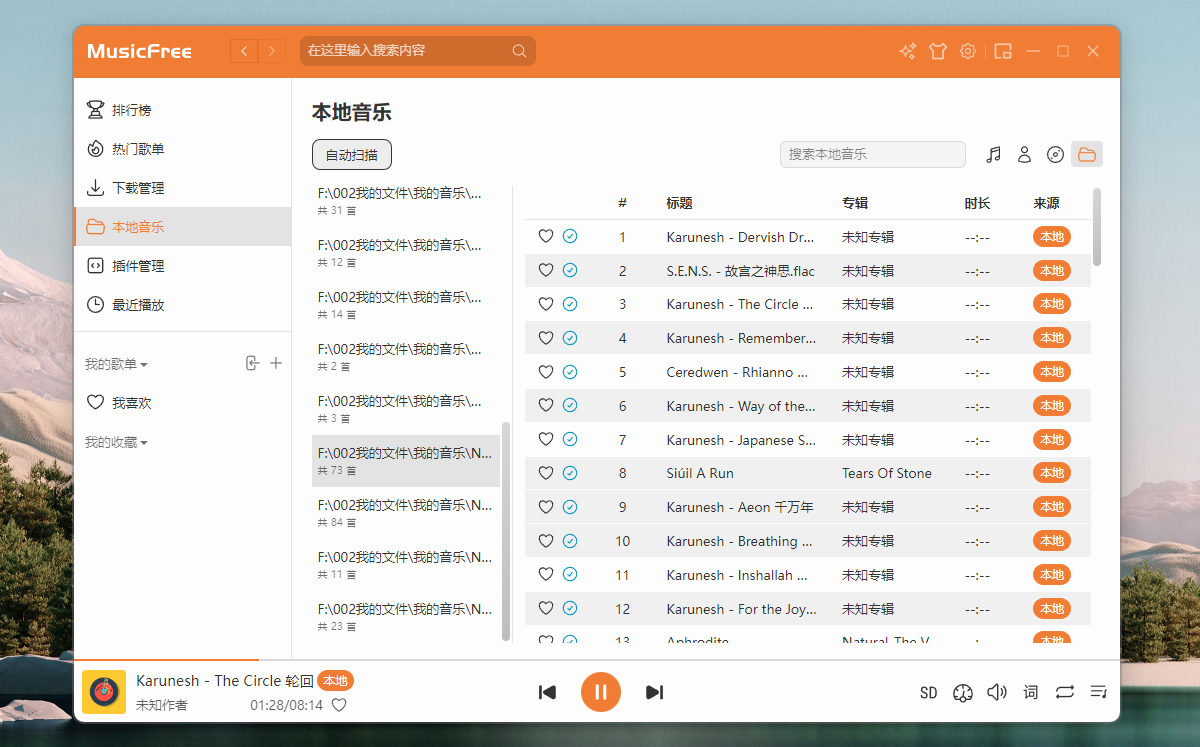Open the volume speaker control
The width and height of the screenshot is (1200, 747).
click(x=996, y=692)
